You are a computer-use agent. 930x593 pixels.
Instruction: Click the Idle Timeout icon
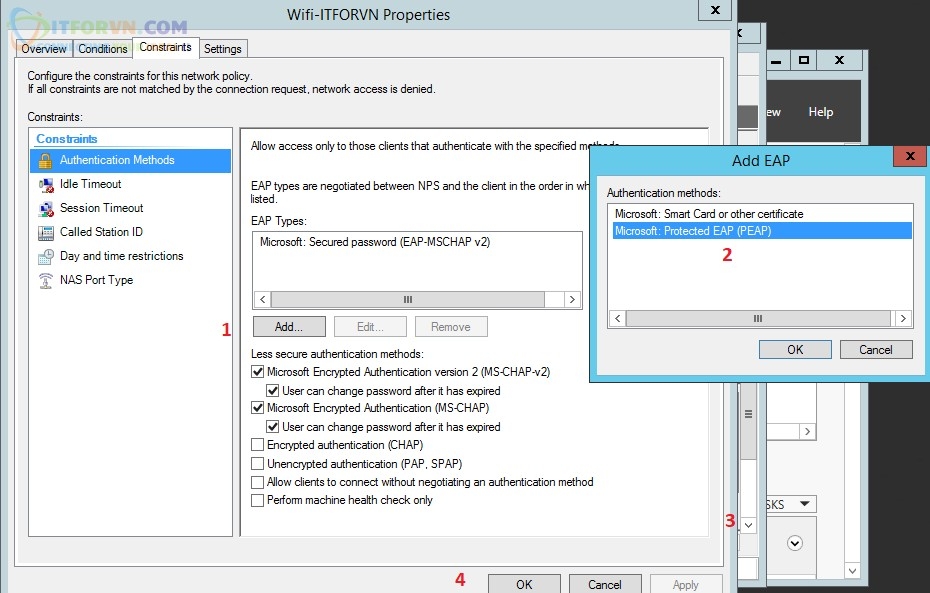pos(45,184)
